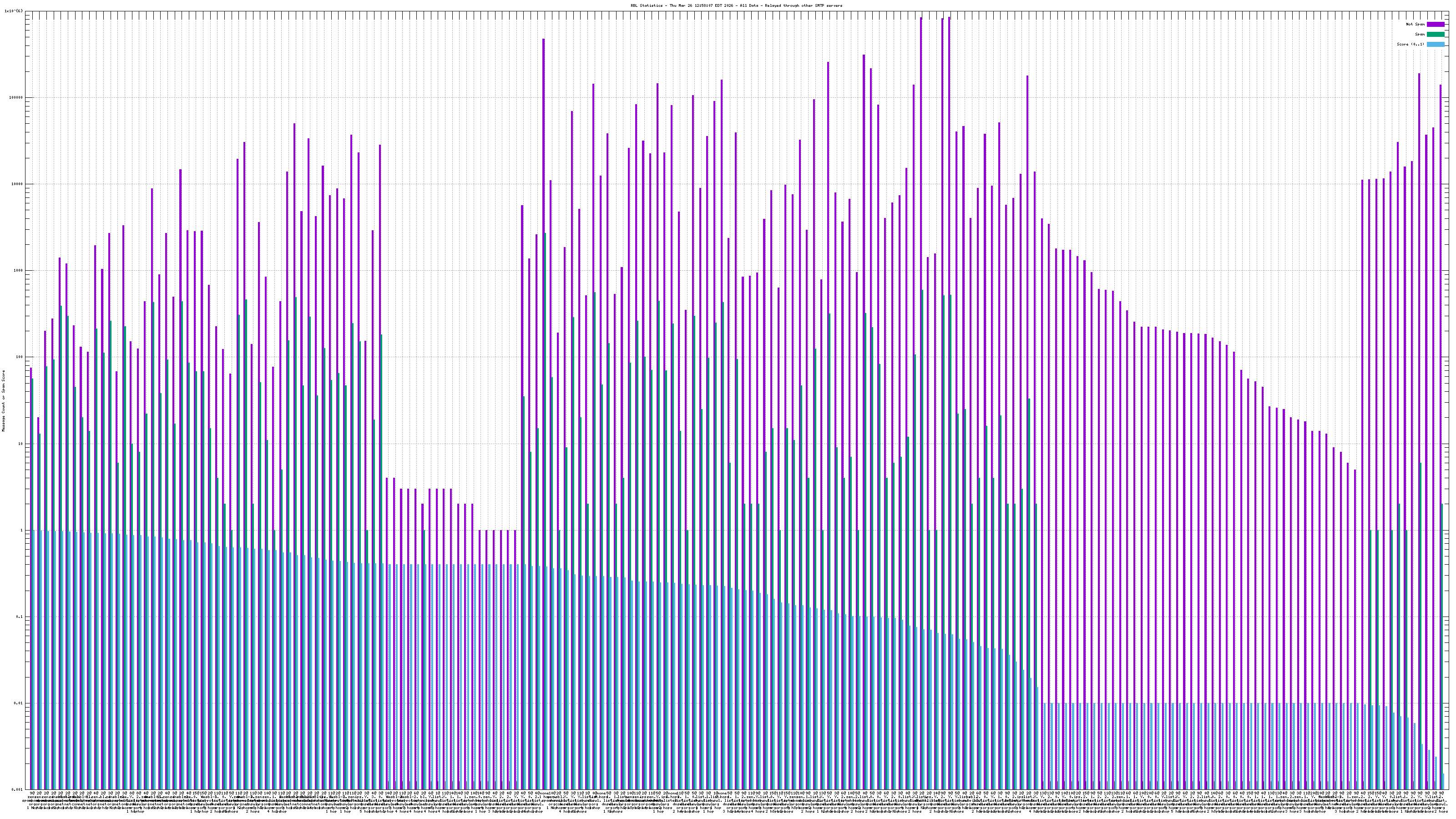1456x819 pixels.
Task: Click the 100000 y-axis tick label
Action: click(15, 97)
